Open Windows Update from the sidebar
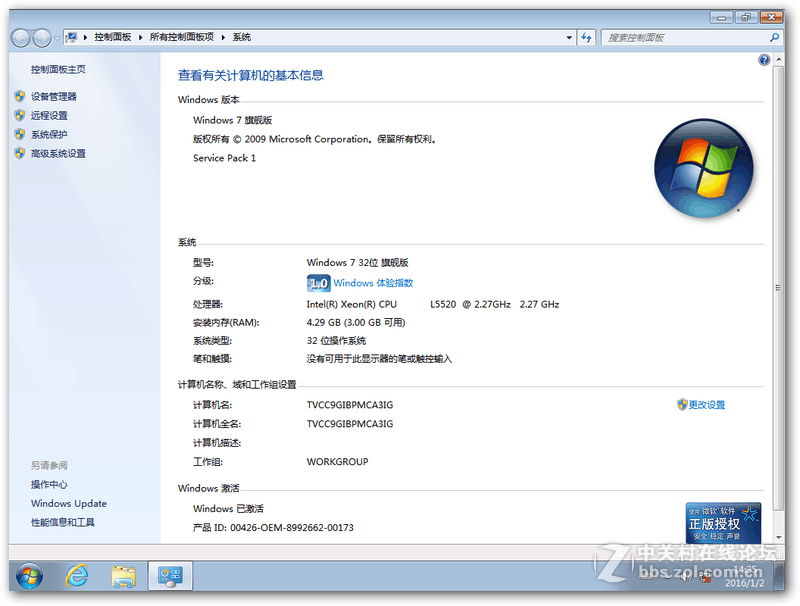 coord(69,503)
